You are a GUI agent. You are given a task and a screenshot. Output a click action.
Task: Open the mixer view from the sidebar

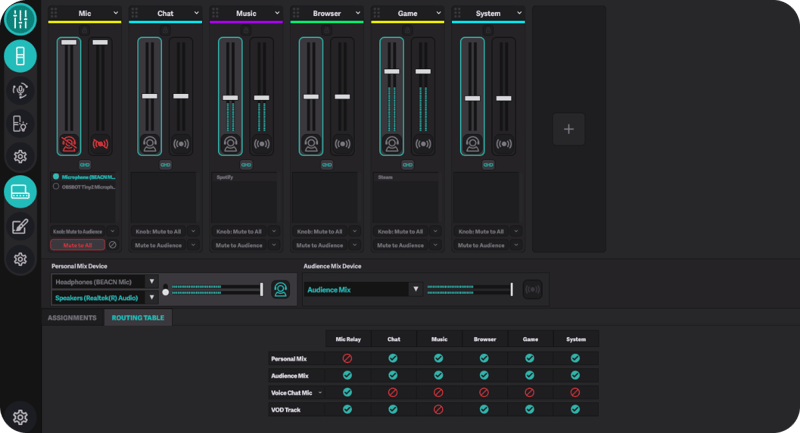pos(20,19)
